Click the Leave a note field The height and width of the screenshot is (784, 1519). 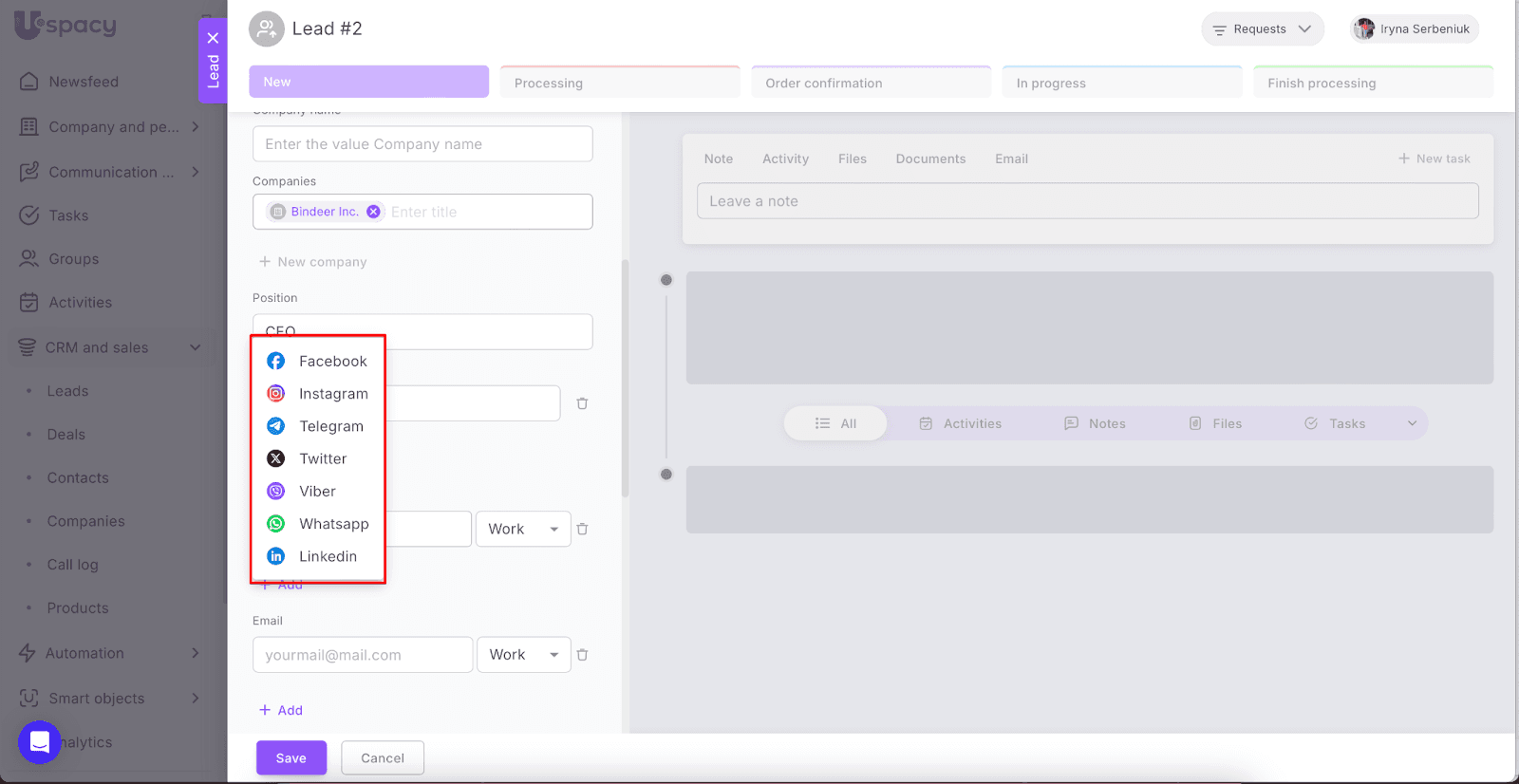(1087, 201)
